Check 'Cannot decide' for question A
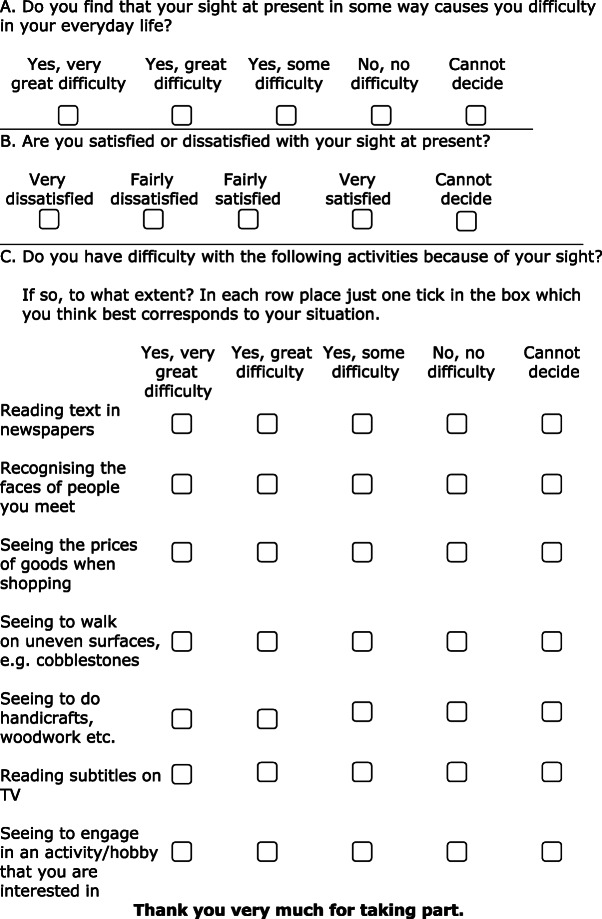602x919 pixels. pyautogui.click(x=476, y=115)
